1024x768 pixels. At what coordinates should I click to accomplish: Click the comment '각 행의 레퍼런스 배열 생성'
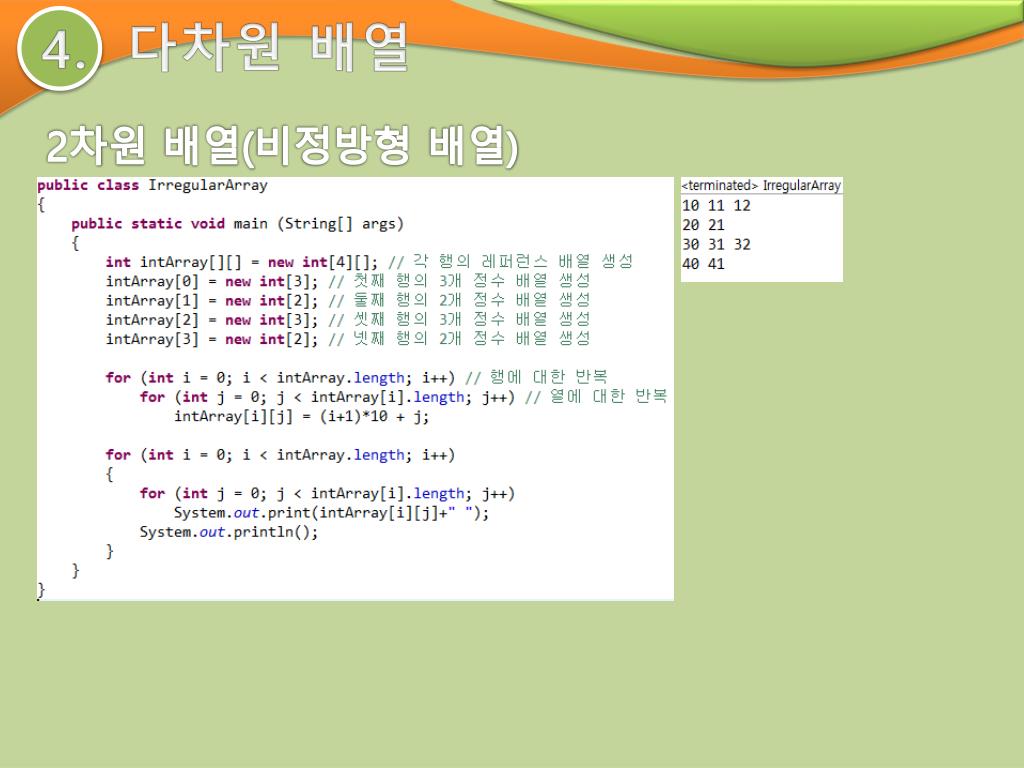pos(522,262)
